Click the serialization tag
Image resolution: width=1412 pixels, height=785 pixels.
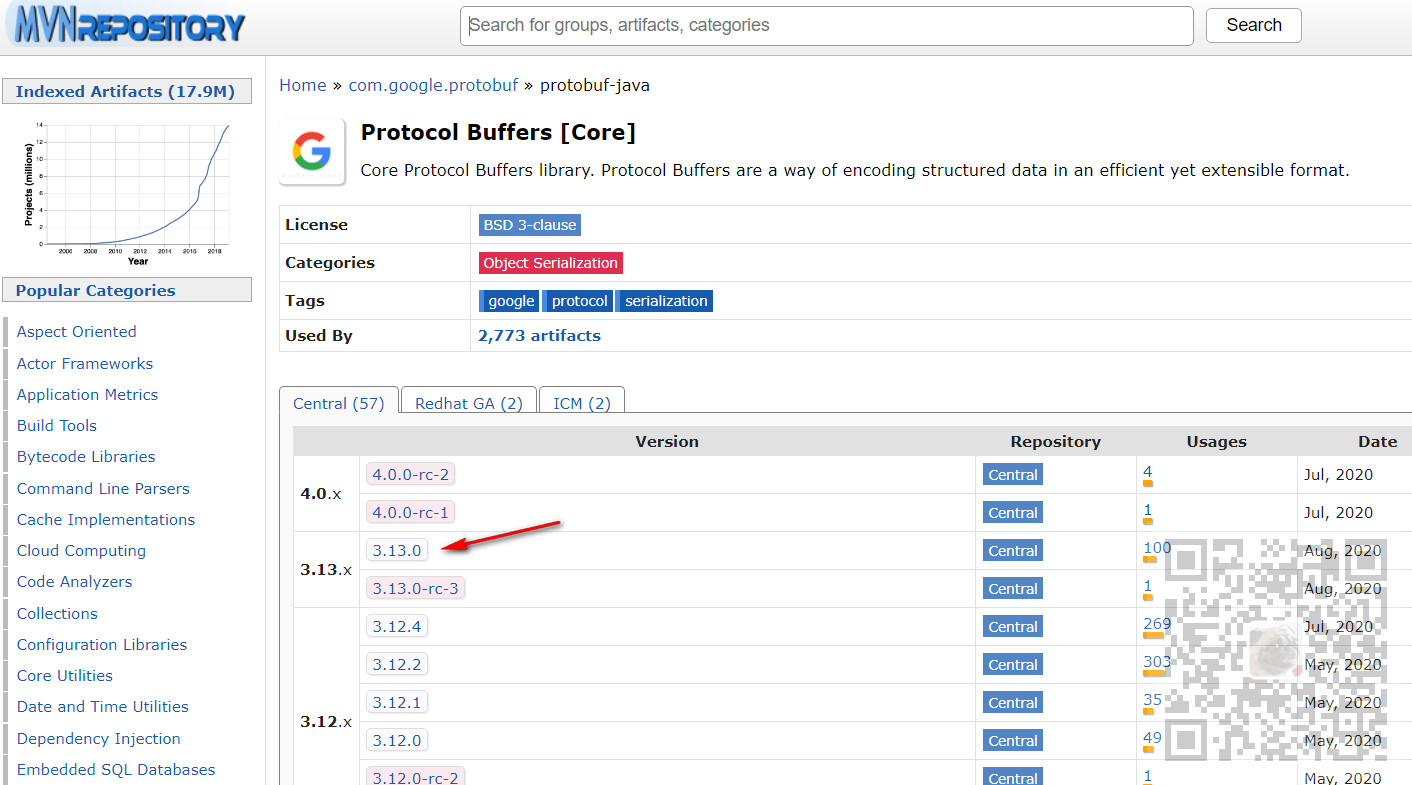(x=665, y=301)
